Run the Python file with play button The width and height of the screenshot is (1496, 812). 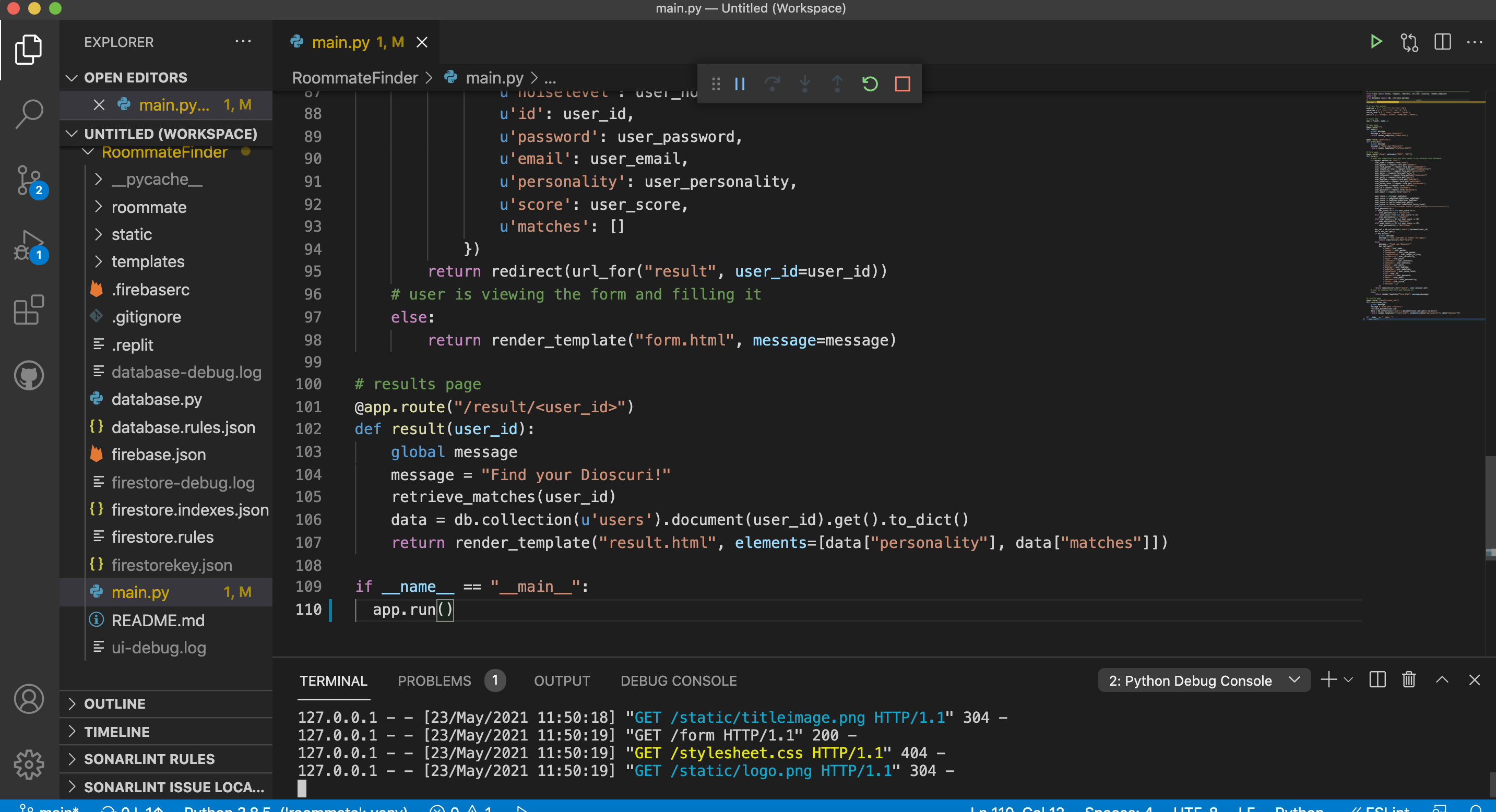[x=1375, y=42]
